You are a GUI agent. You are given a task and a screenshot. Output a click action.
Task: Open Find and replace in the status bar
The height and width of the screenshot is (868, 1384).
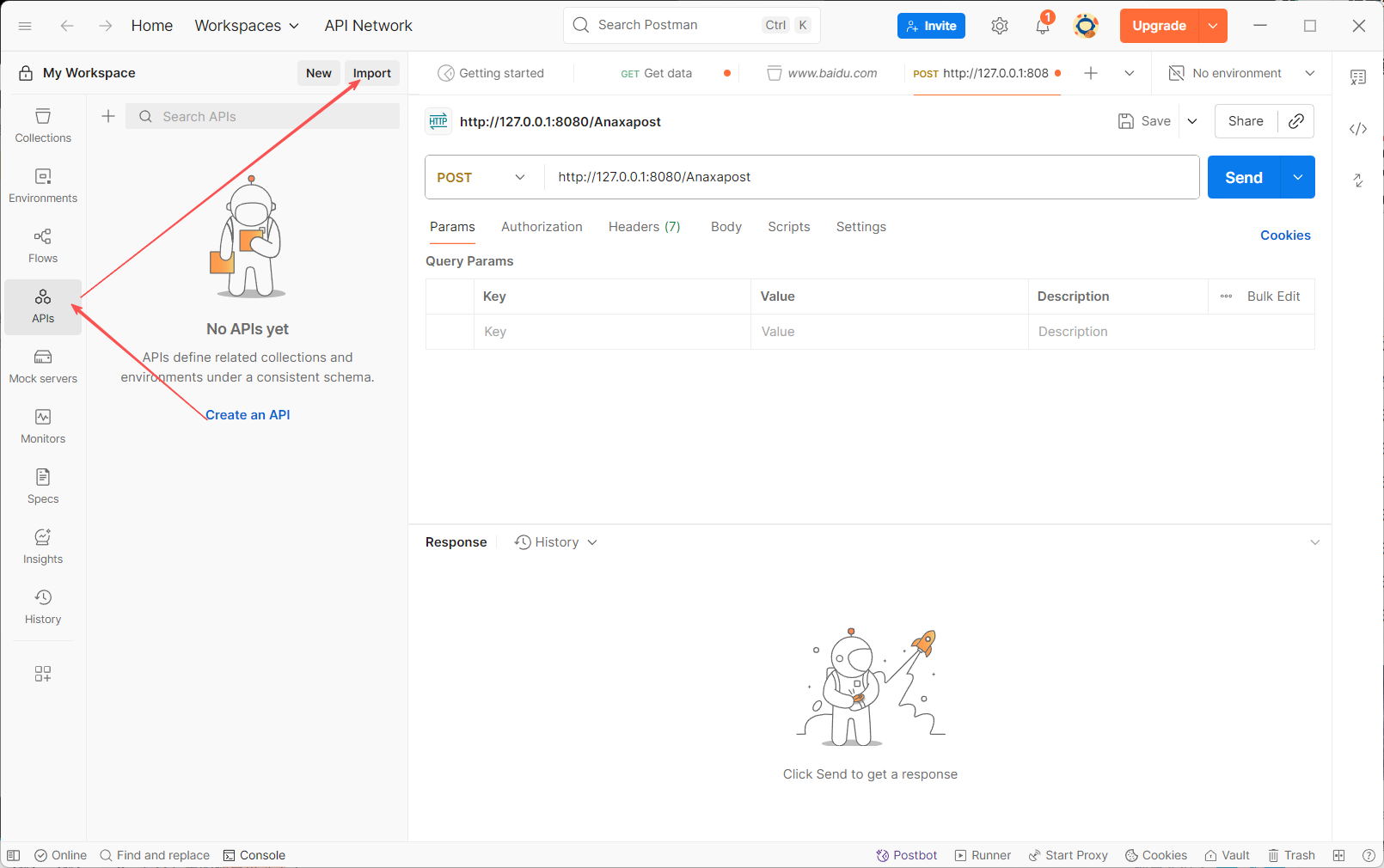coord(155,855)
